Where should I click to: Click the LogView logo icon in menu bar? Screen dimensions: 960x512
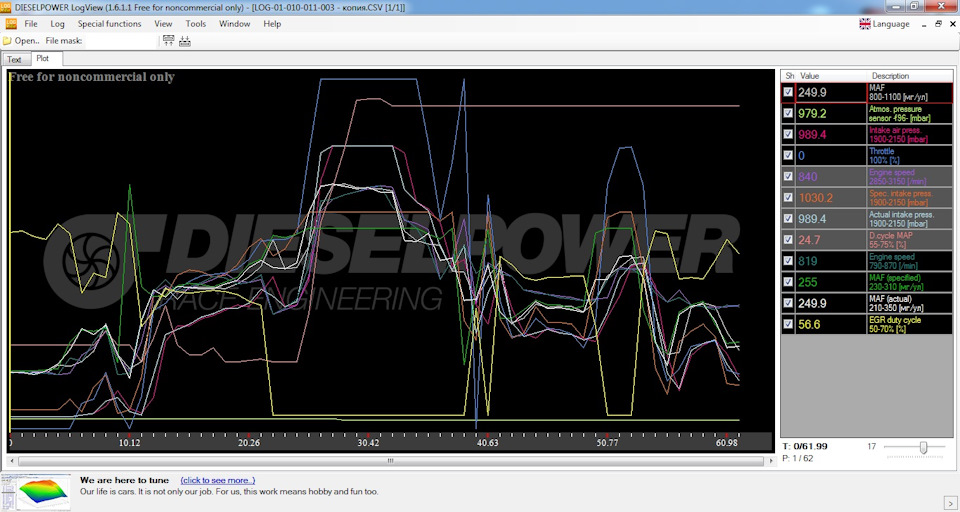coord(10,24)
